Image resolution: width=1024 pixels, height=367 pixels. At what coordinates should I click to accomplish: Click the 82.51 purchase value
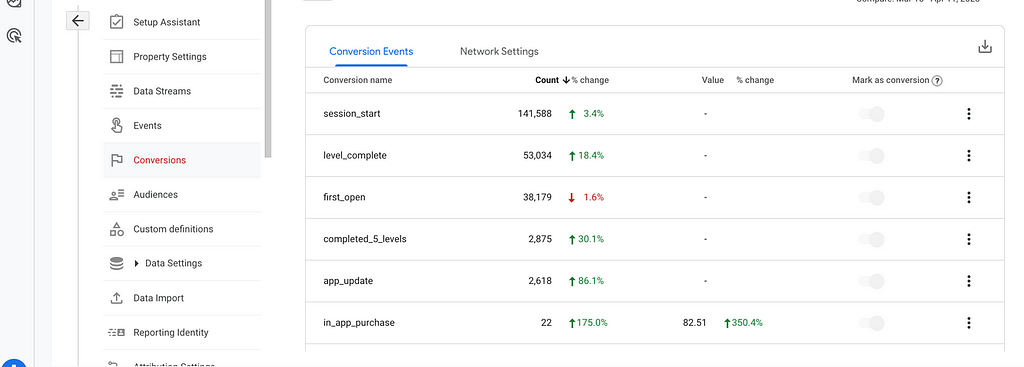[x=695, y=323]
